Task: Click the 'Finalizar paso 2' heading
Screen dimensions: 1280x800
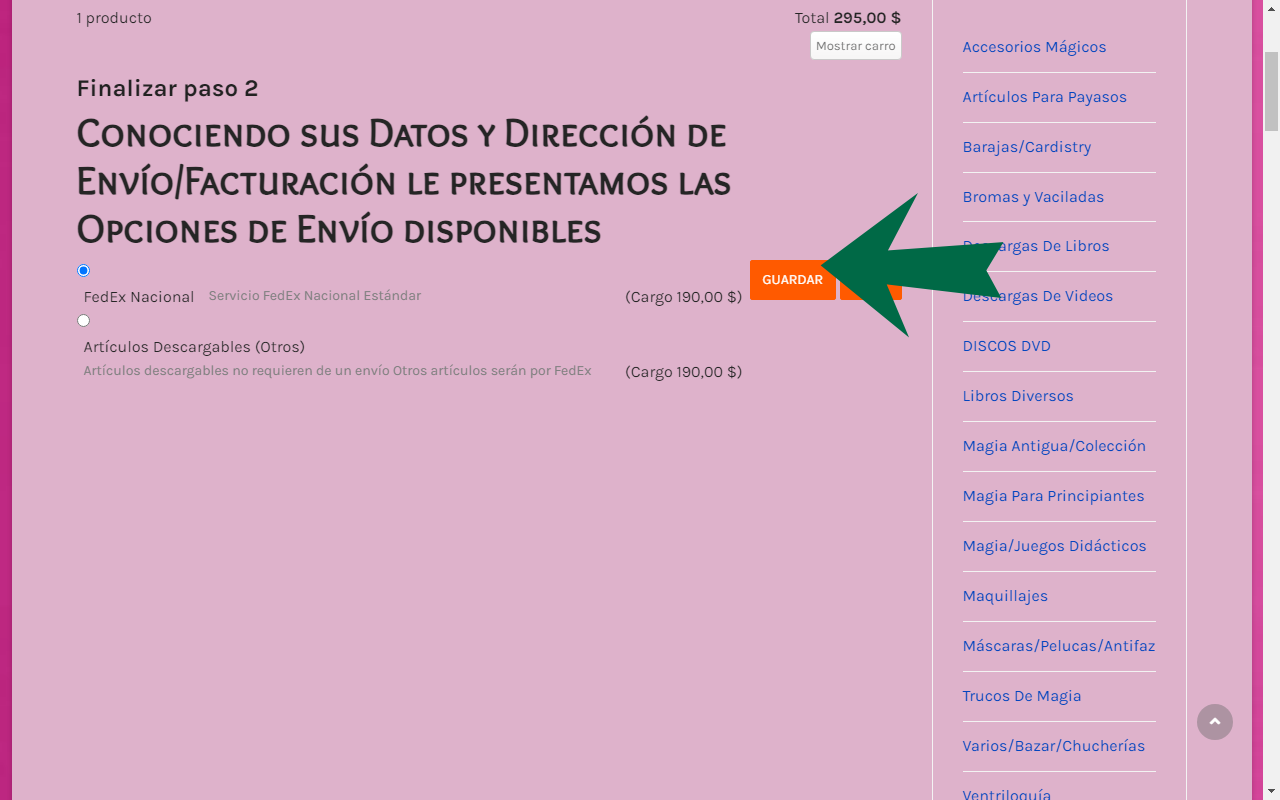Action: [168, 88]
